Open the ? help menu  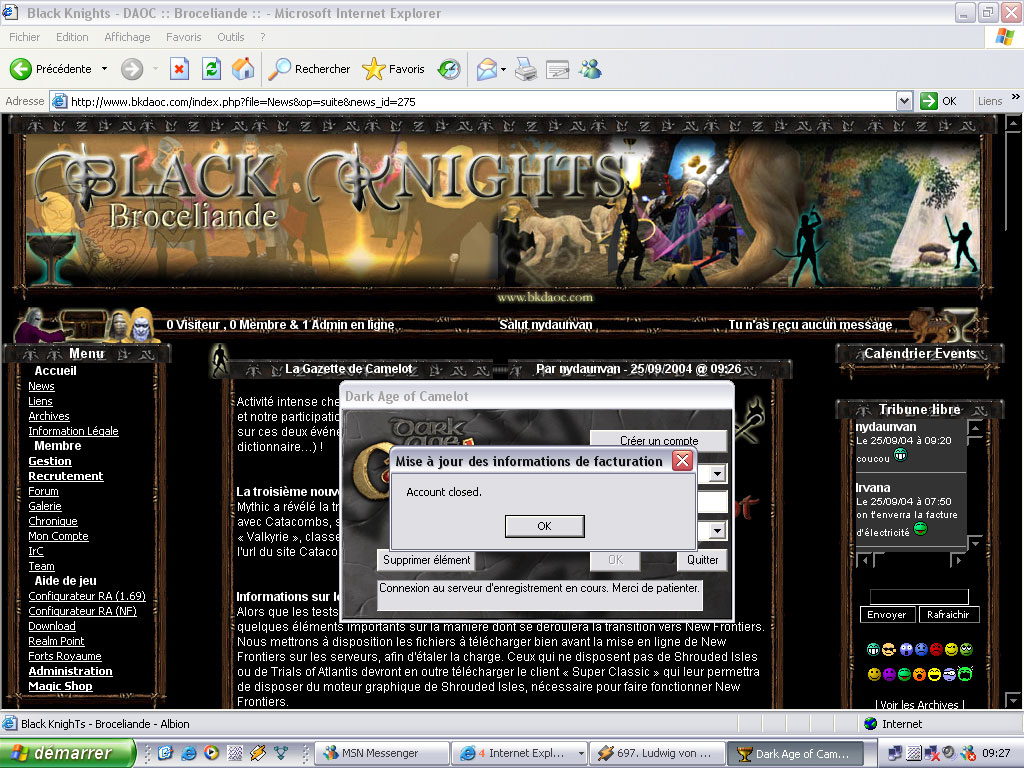[263, 37]
